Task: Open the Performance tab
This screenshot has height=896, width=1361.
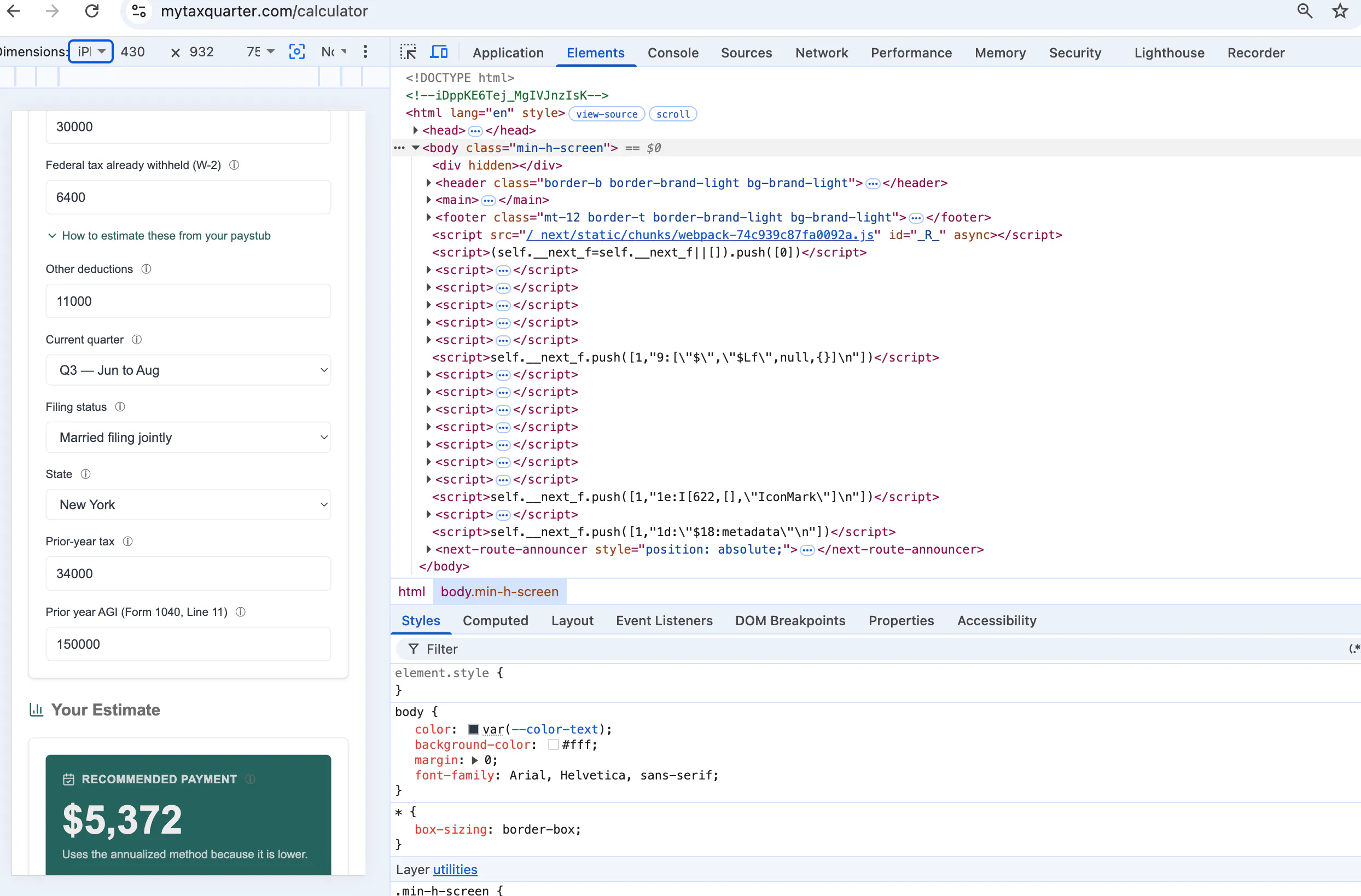Action: pos(911,53)
